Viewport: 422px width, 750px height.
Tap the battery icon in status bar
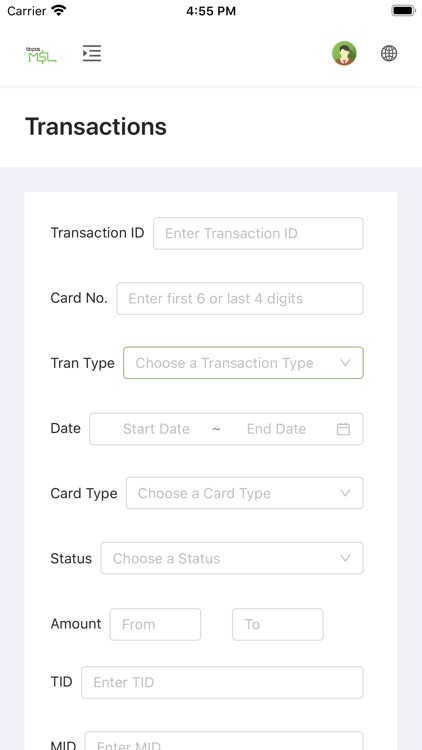[x=403, y=11]
